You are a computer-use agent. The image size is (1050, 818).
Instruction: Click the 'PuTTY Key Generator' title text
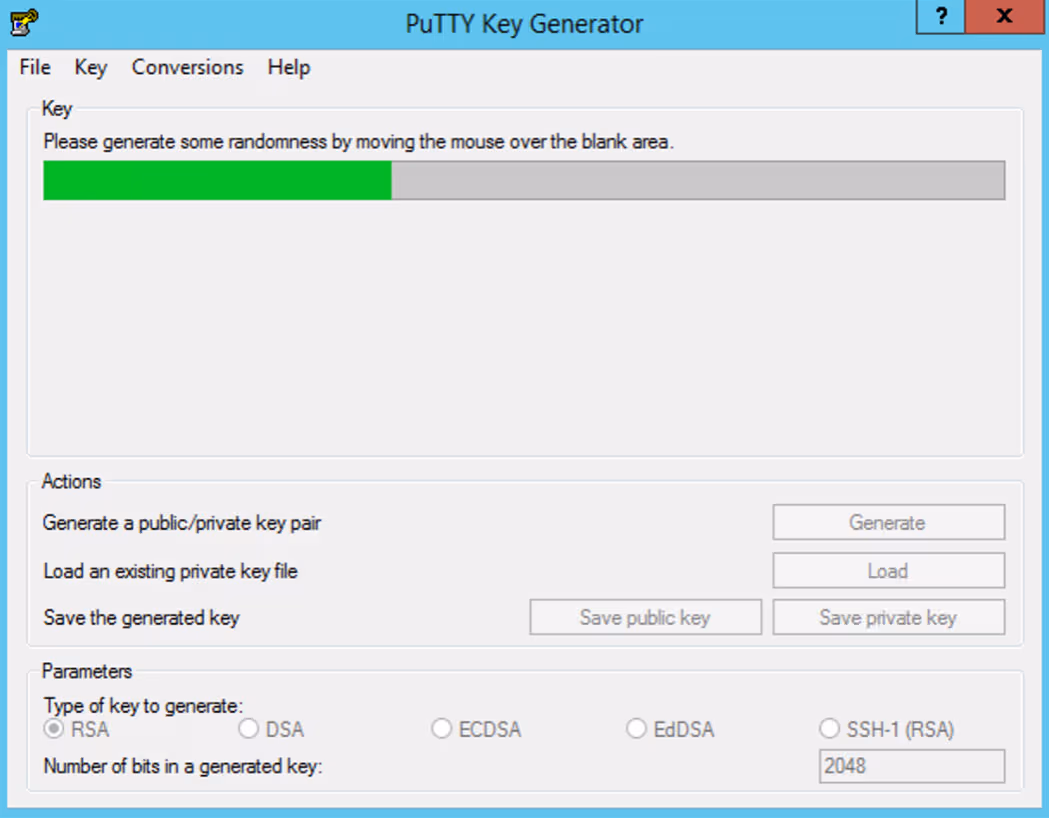pos(524,24)
